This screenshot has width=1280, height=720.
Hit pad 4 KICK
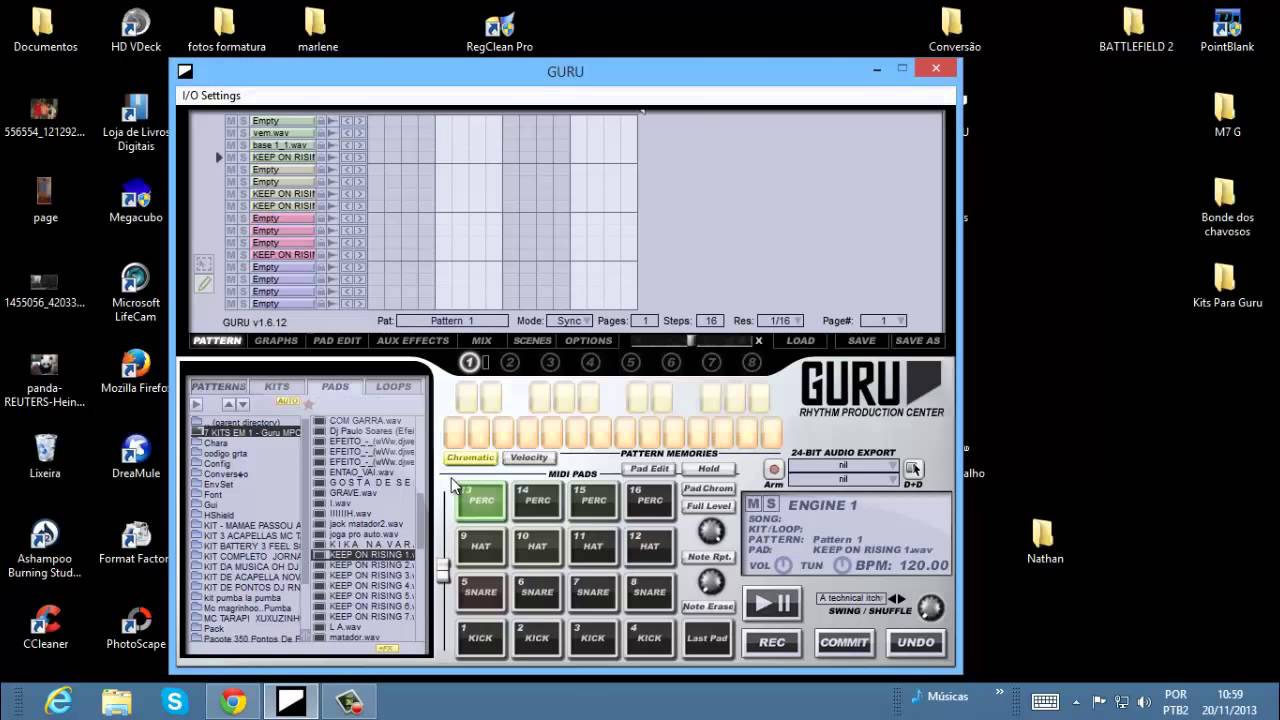pos(650,638)
